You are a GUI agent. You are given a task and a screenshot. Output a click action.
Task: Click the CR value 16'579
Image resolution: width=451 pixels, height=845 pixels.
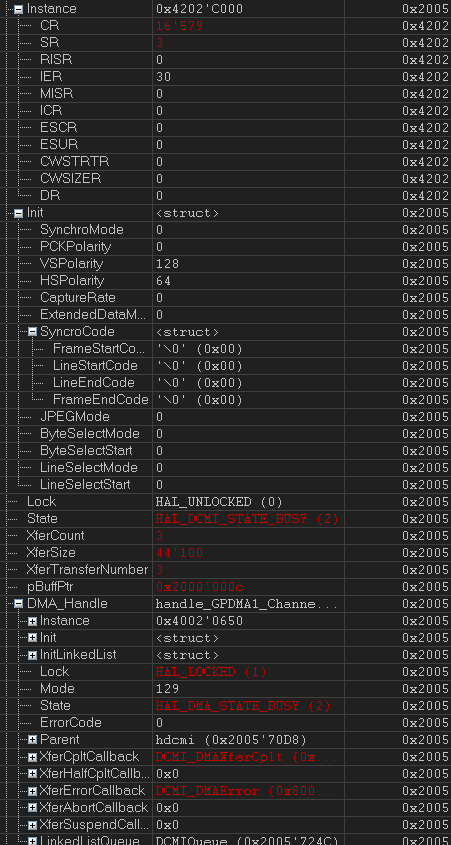pos(179,26)
